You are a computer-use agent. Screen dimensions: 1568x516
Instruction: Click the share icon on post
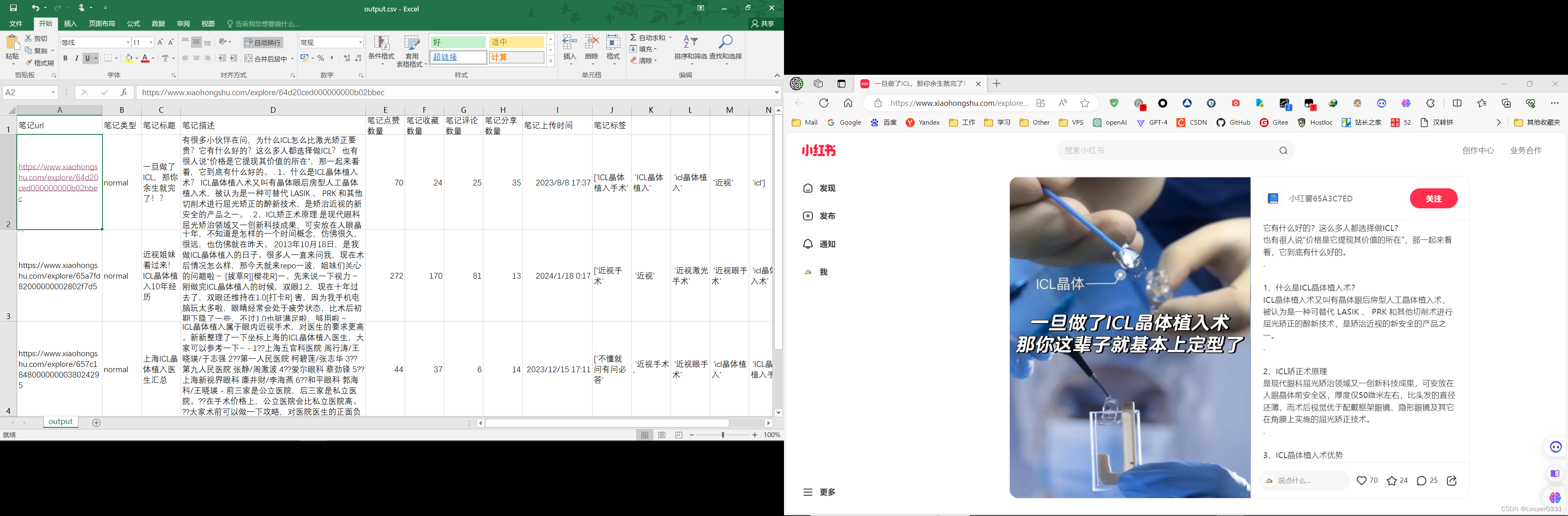click(x=1452, y=481)
